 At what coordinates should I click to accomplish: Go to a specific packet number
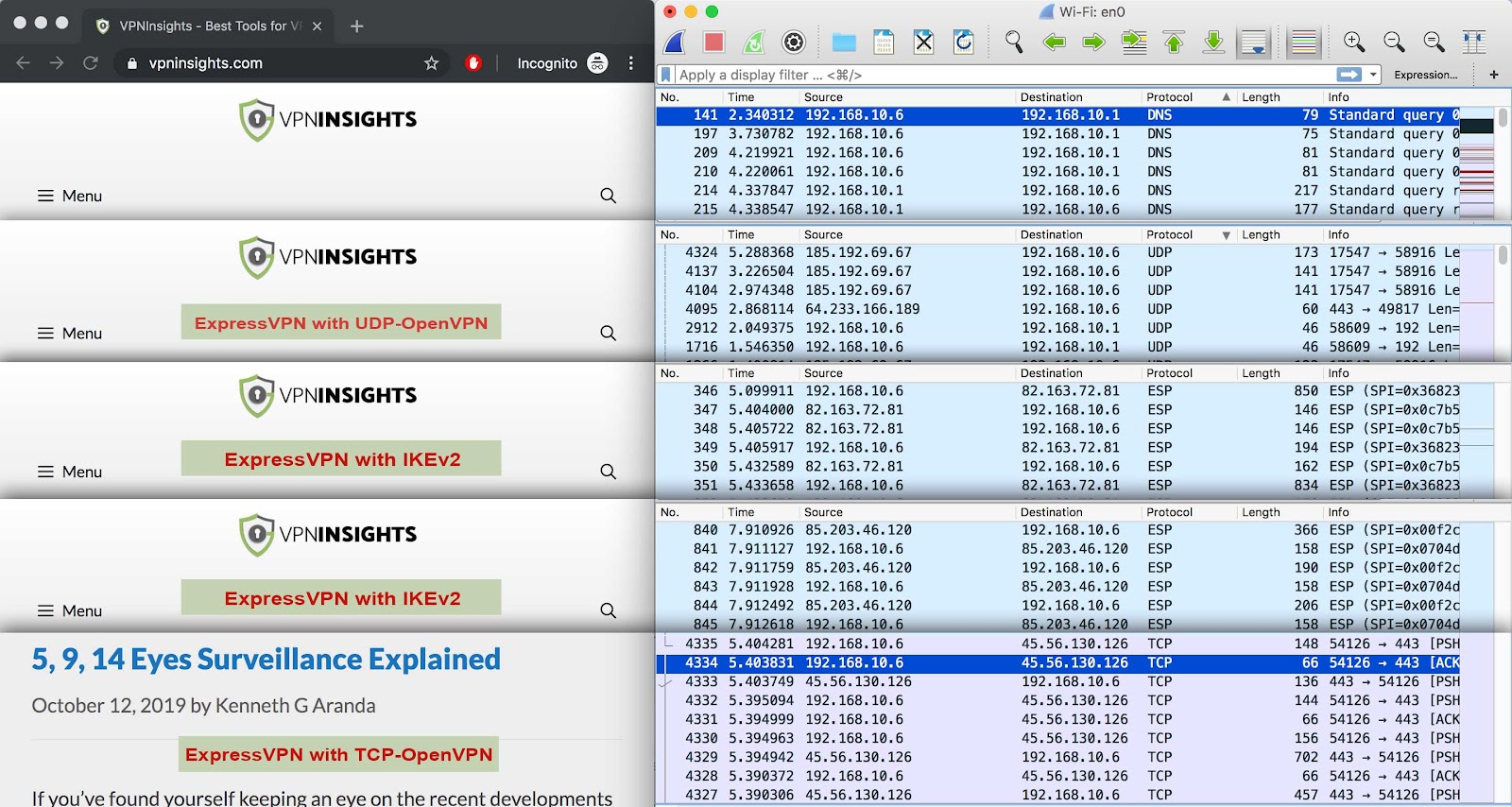1134,42
